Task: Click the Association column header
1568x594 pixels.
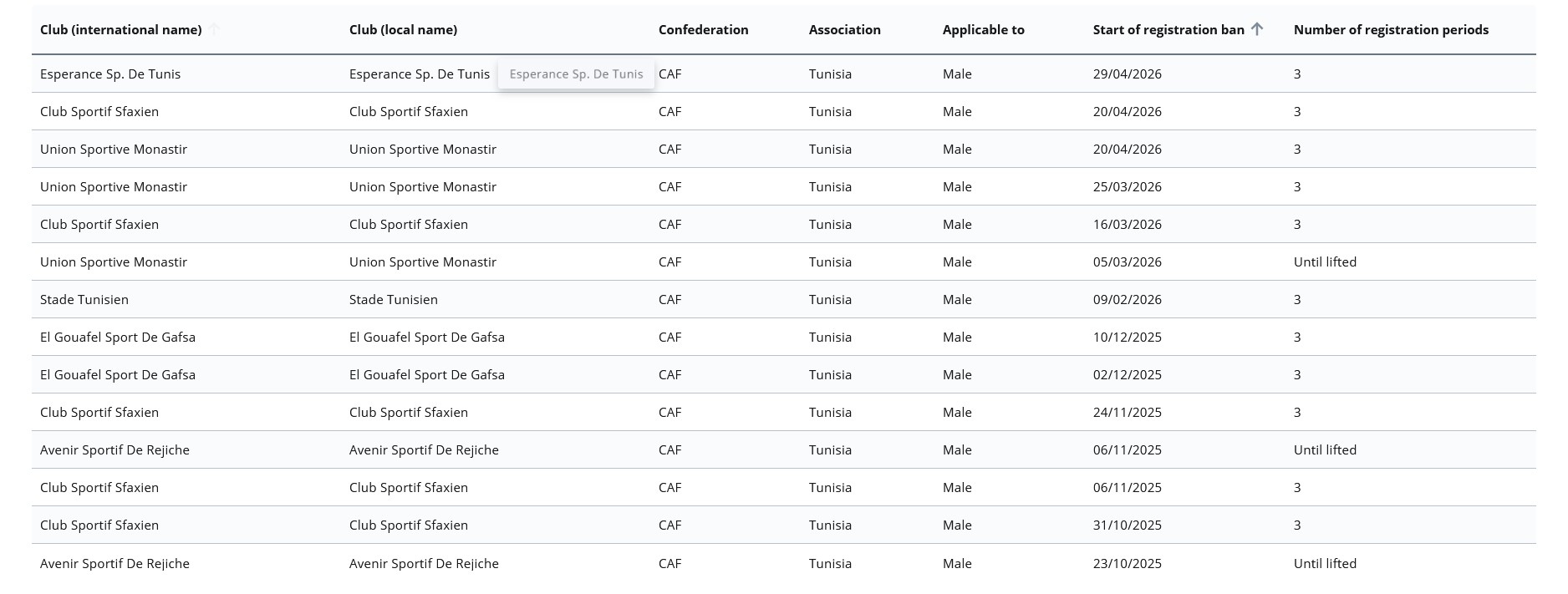Action: click(x=844, y=29)
